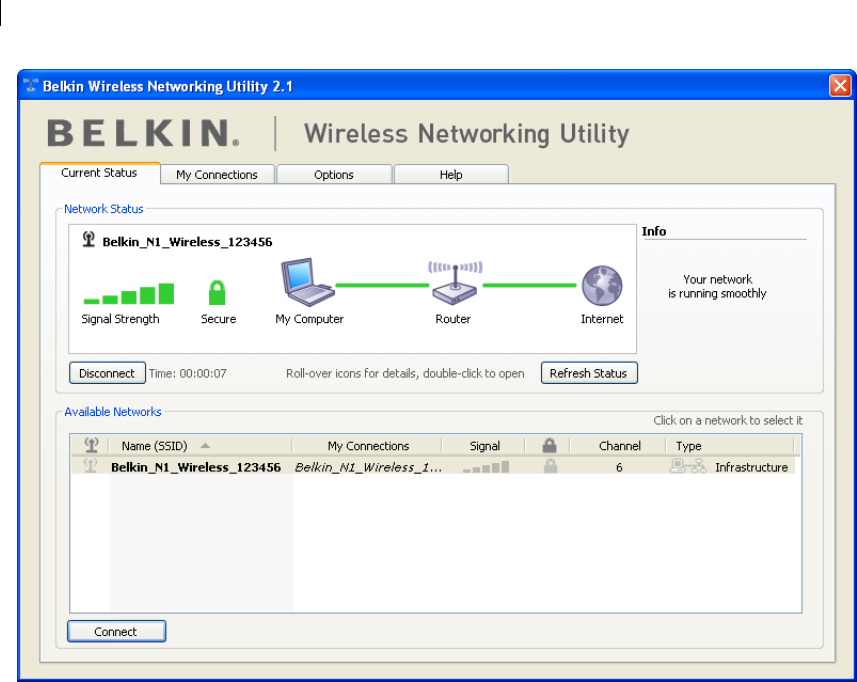The image size is (857, 682).
Task: Click the green Secure padlock icon
Action: point(217,292)
